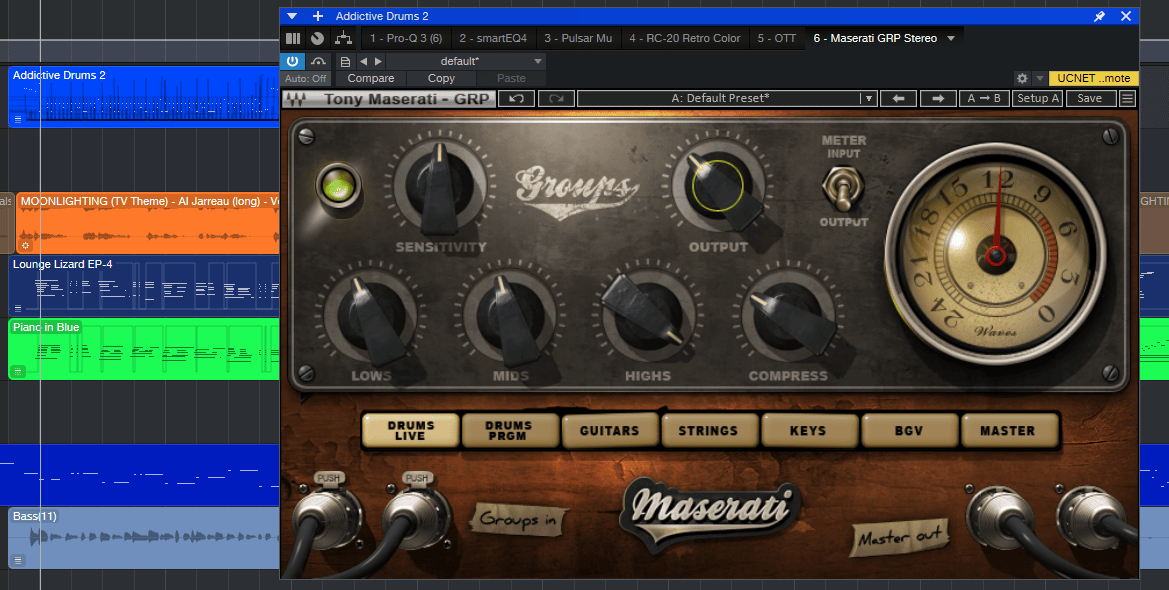Expand the A: Default Preset dropdown
1169x590 pixels.
coord(869,98)
